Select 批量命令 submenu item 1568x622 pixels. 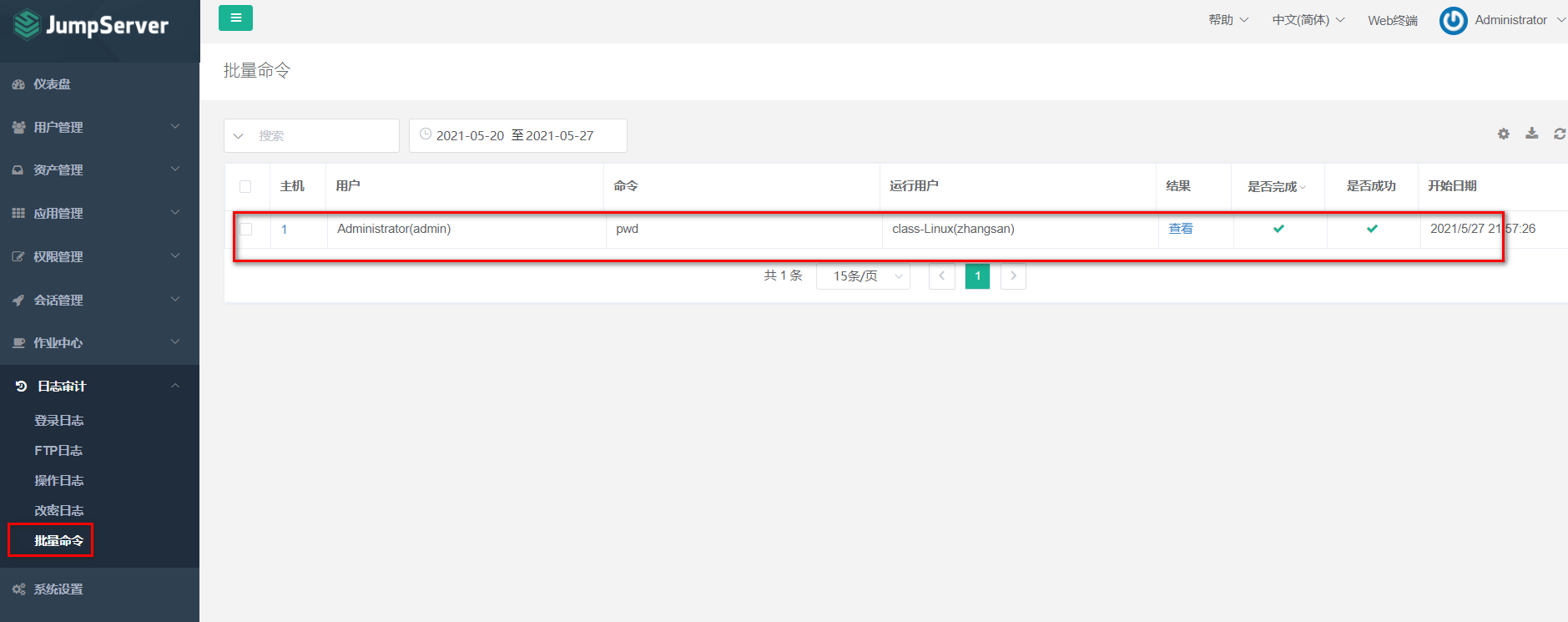[58, 541]
